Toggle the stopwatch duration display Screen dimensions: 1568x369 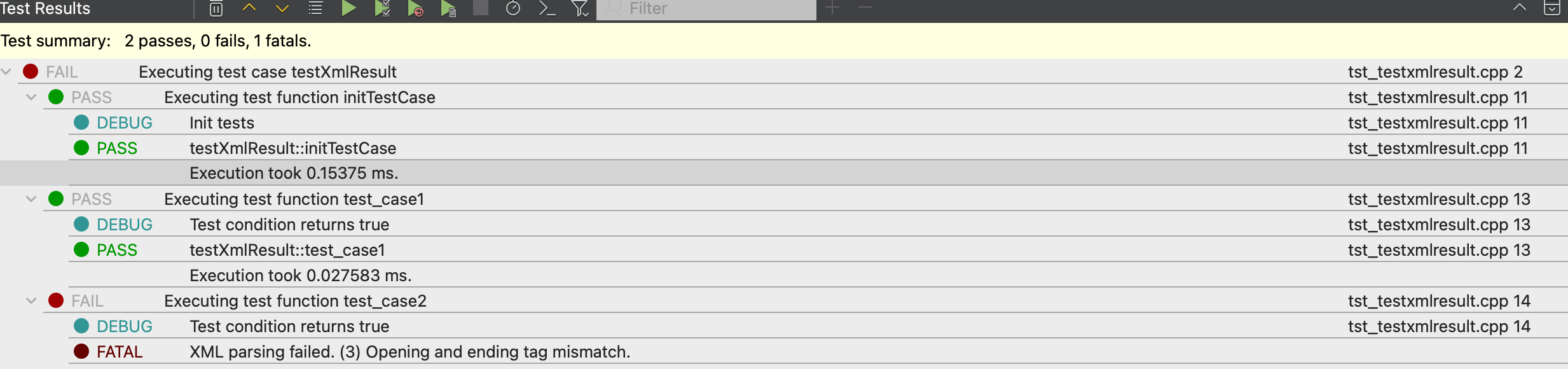pos(513,8)
